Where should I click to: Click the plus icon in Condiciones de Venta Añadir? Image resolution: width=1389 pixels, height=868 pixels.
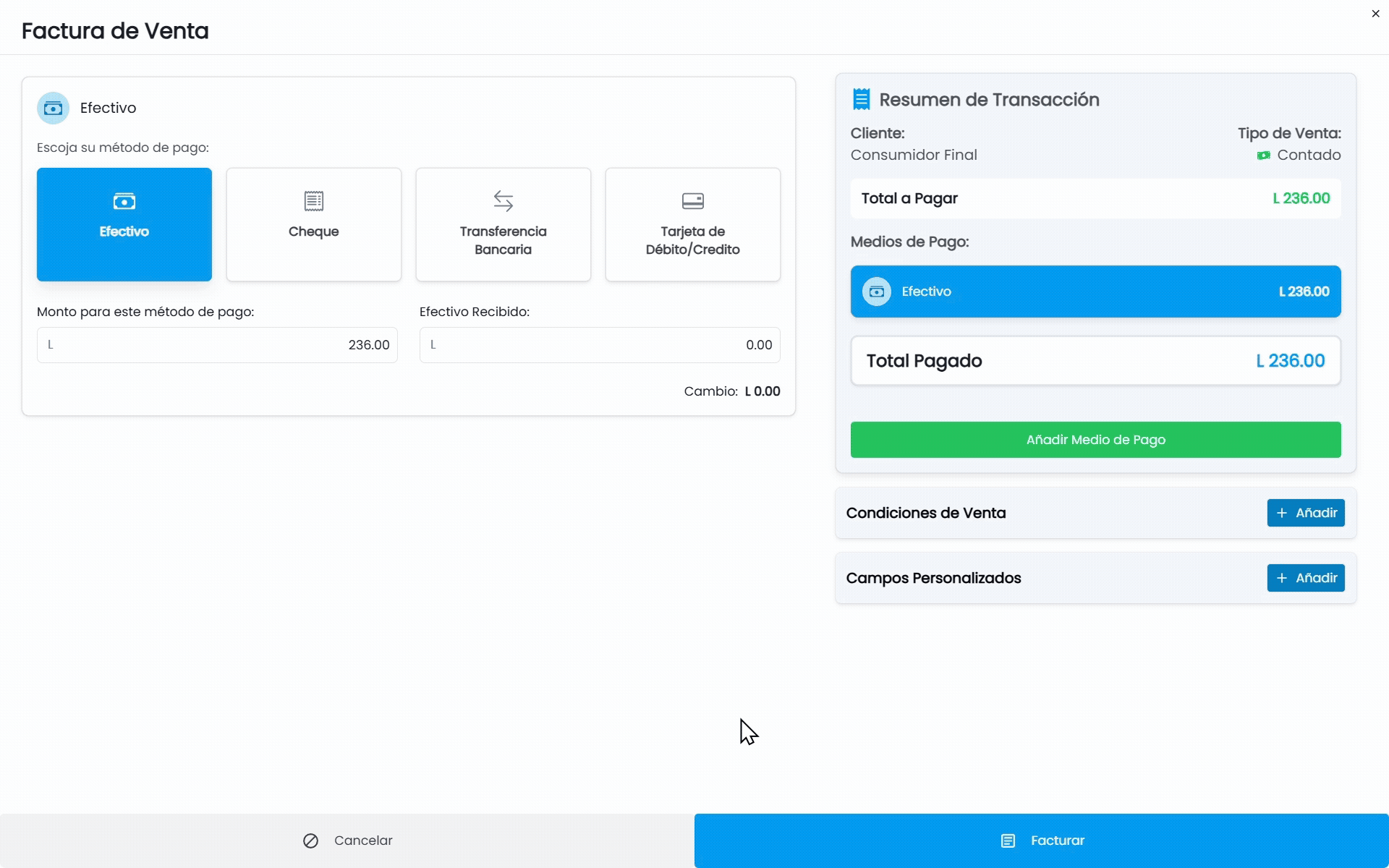1282,513
